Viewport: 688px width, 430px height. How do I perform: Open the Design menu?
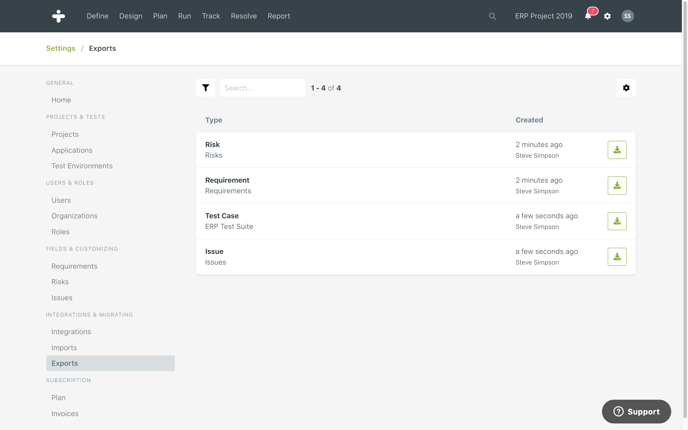point(131,16)
